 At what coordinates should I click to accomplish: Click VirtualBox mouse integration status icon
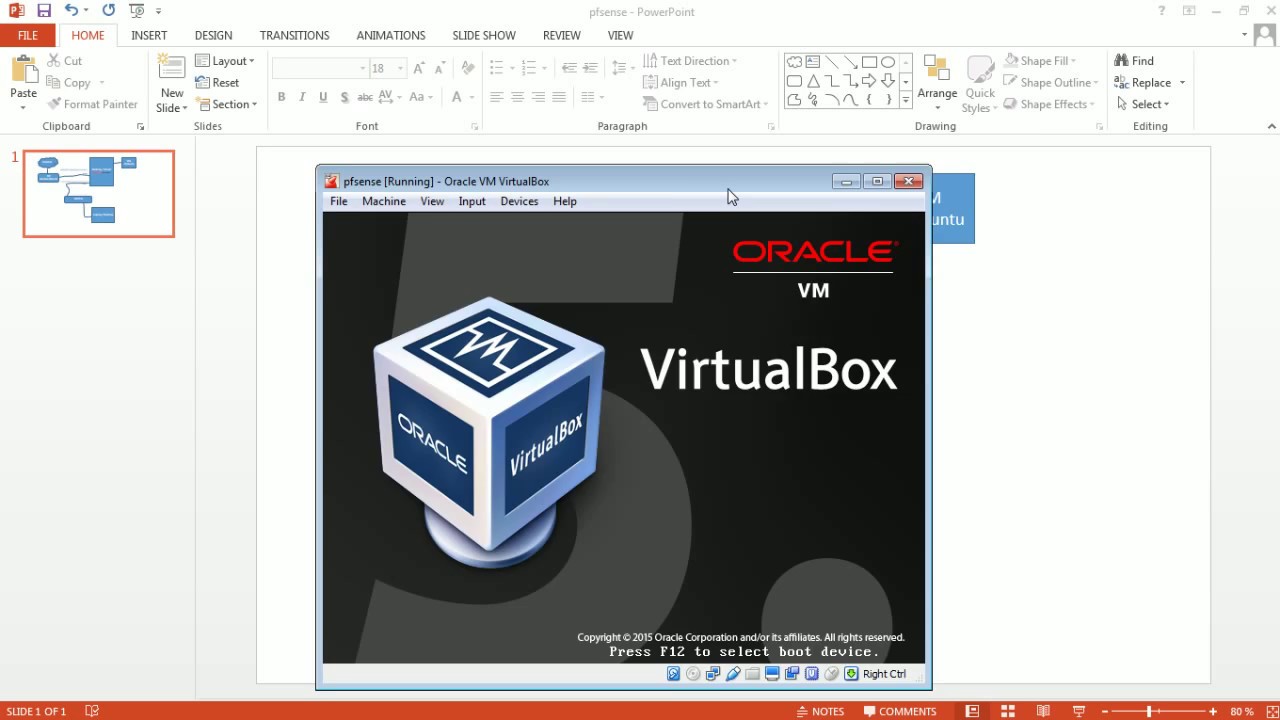coord(831,674)
